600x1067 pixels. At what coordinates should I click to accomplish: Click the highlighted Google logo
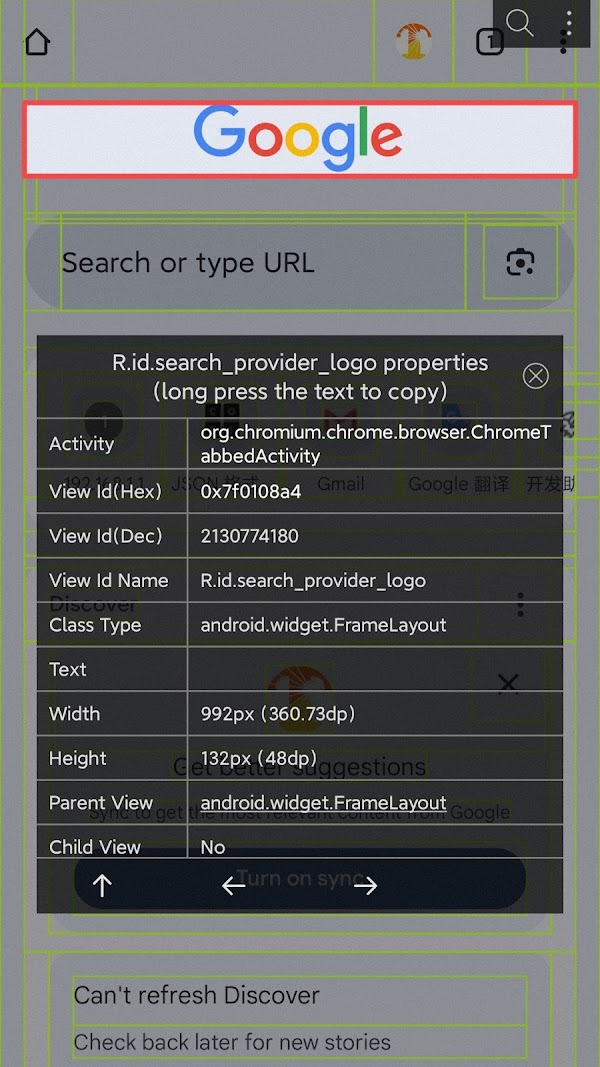tap(299, 139)
